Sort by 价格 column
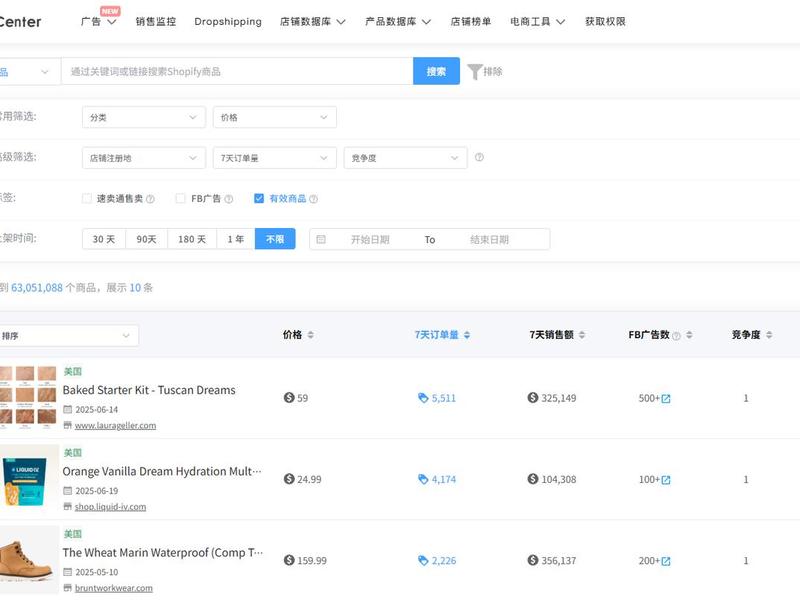 pos(298,335)
